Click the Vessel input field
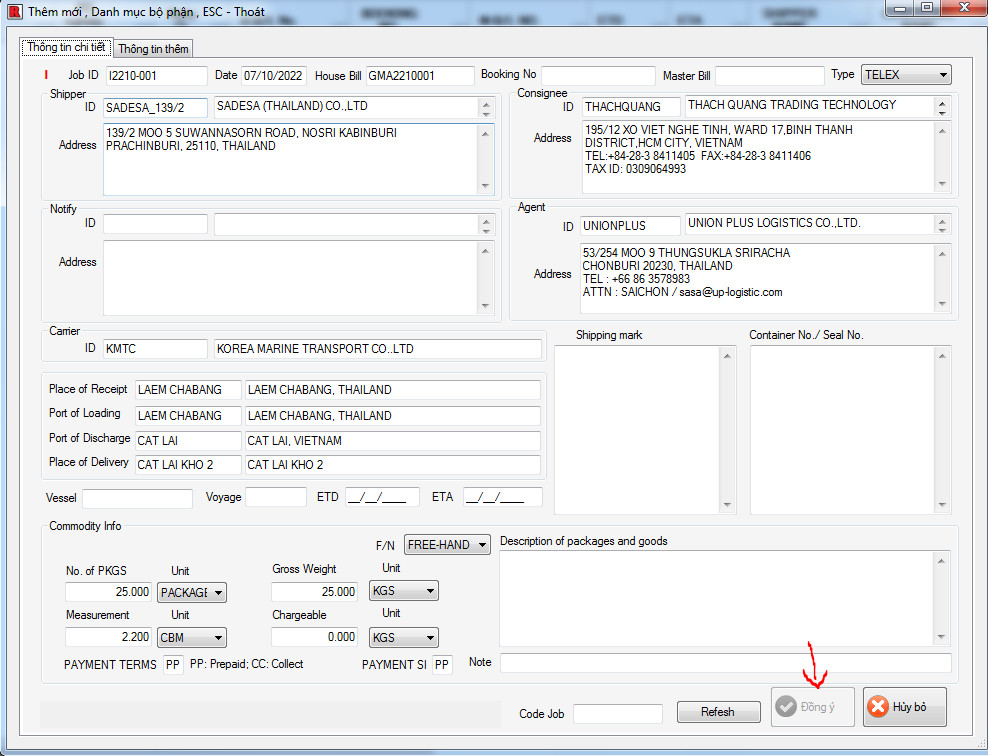Viewport: 988px width, 756px height. (x=138, y=498)
